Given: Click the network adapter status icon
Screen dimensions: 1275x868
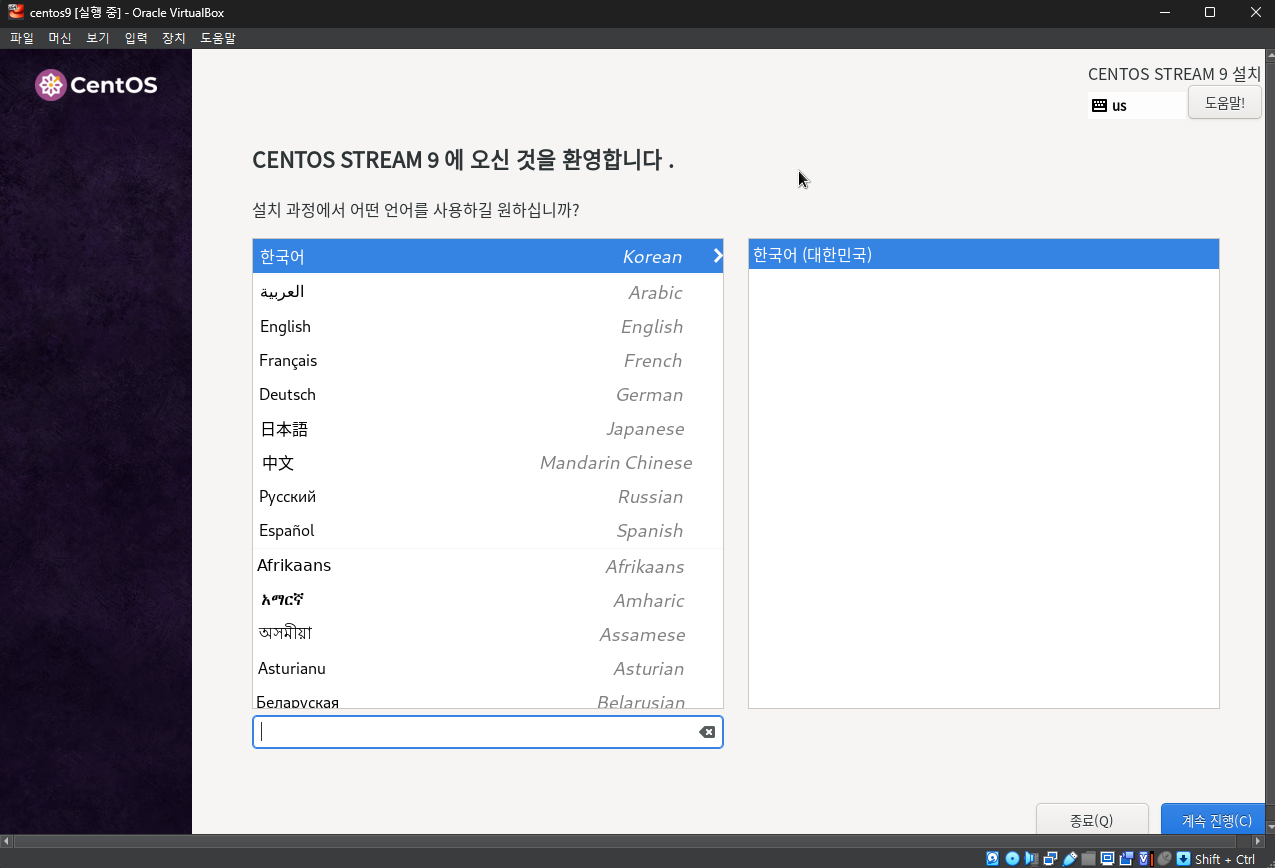Looking at the screenshot, I should (x=1050, y=858).
